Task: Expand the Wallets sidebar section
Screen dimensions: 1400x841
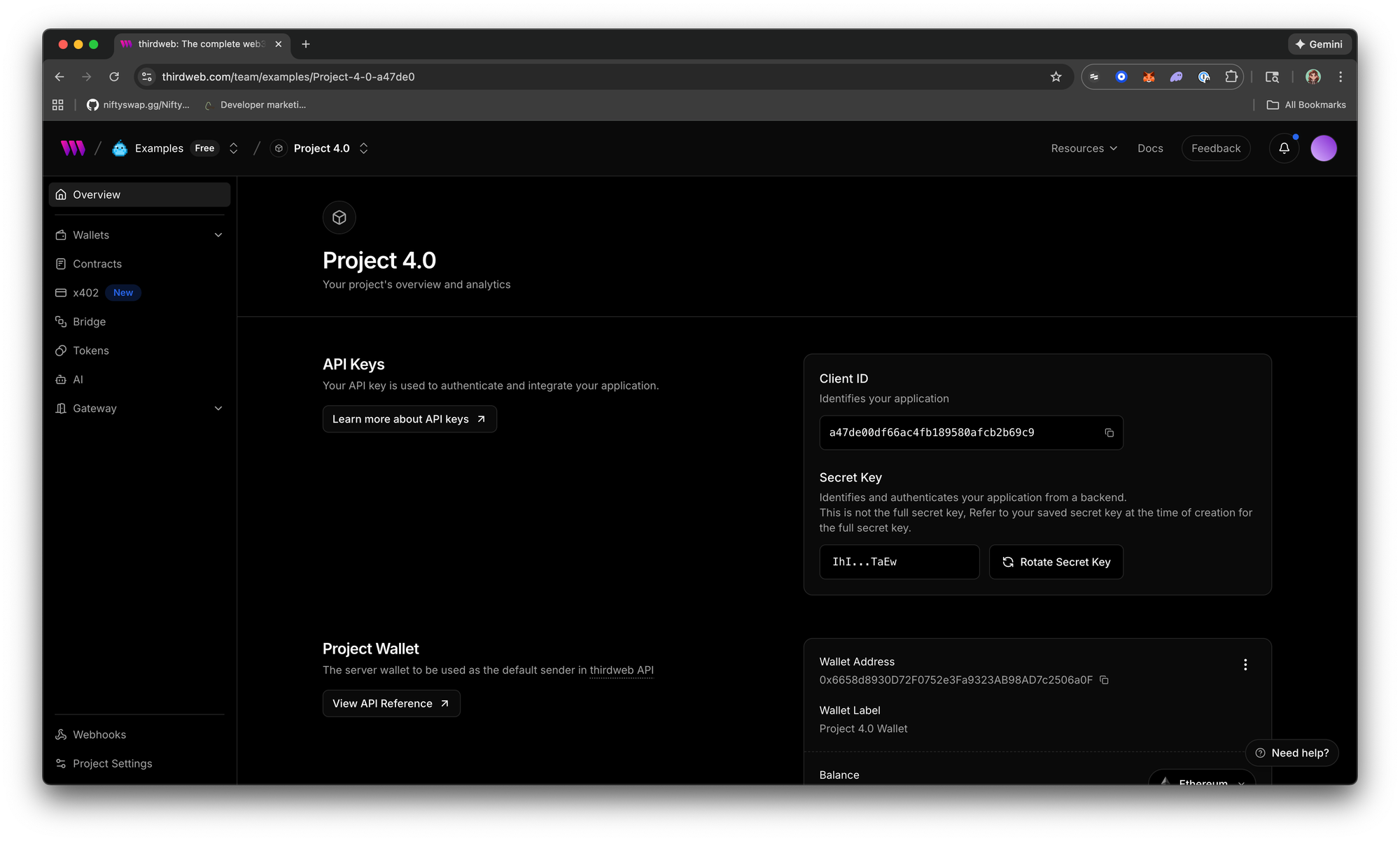Action: coord(218,235)
